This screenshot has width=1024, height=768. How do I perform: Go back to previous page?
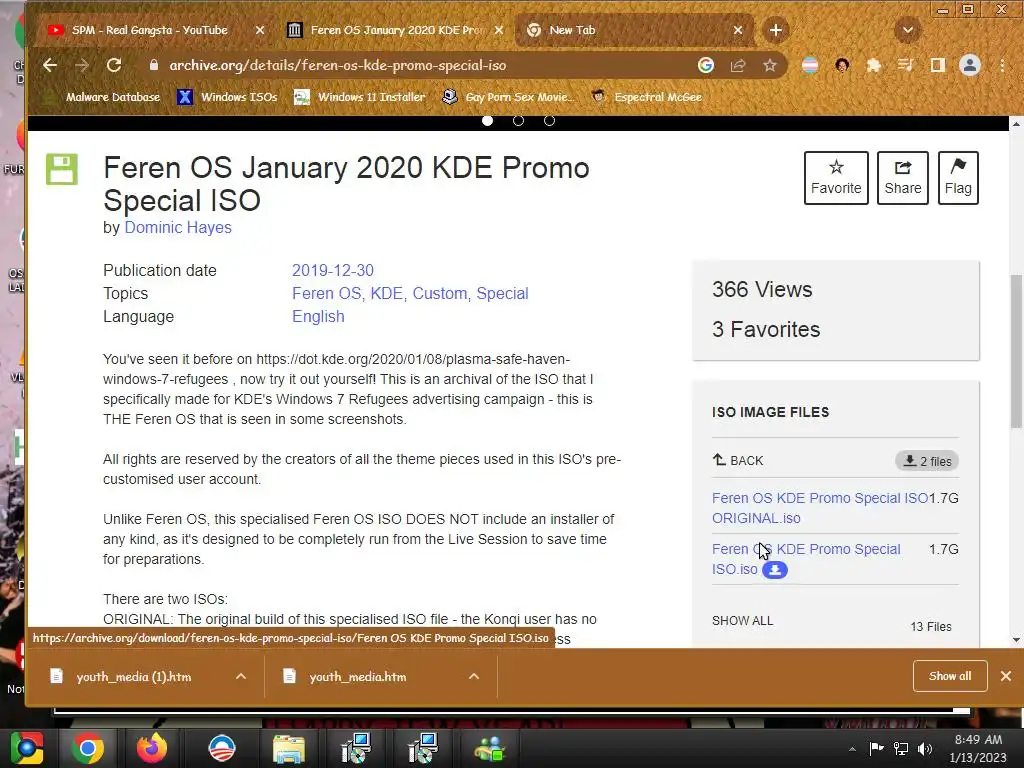(x=50, y=65)
